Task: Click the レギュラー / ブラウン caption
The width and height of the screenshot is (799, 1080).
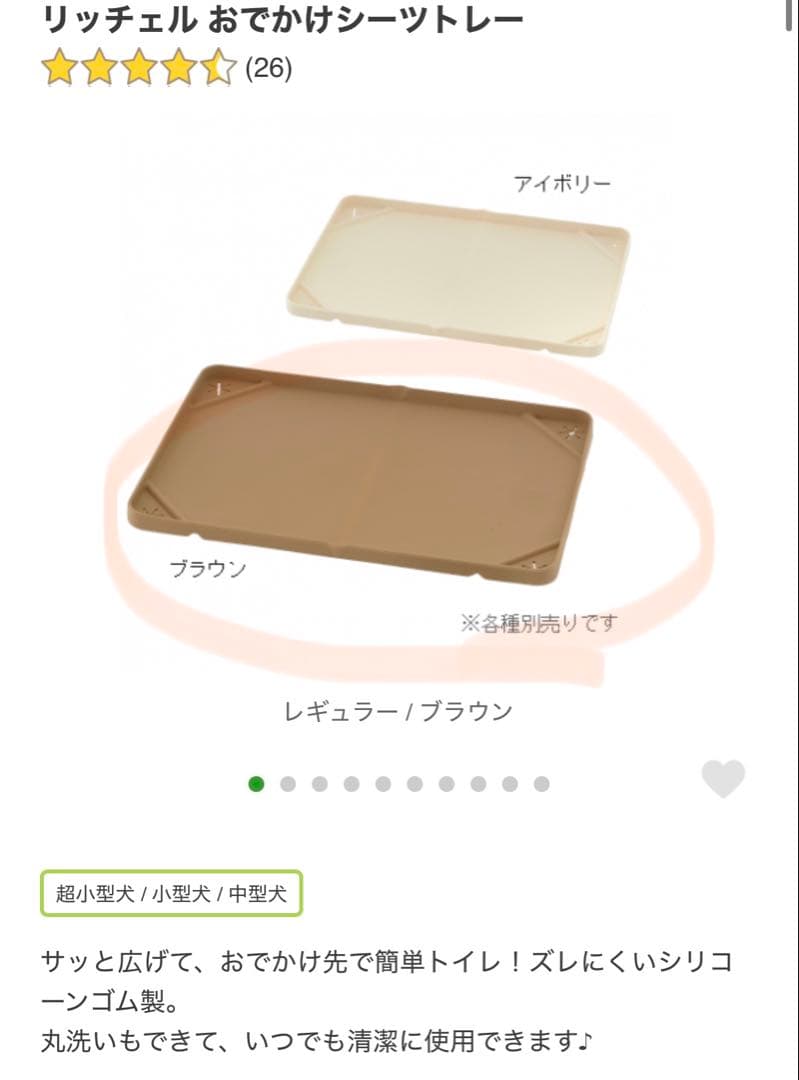Action: [x=398, y=711]
